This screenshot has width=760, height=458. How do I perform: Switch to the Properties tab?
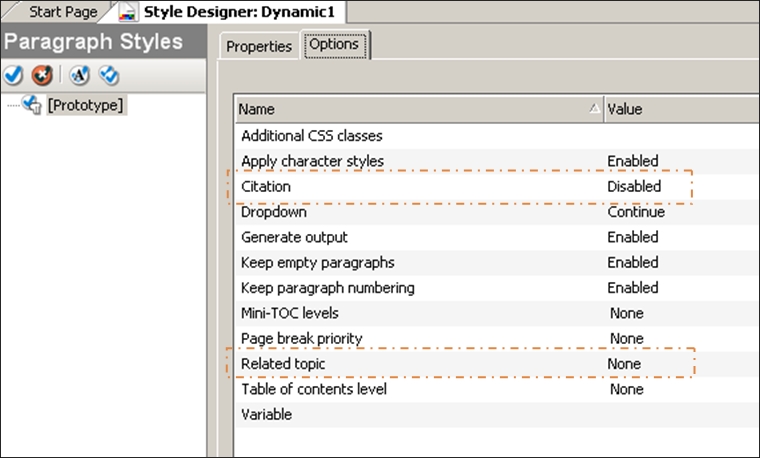coord(259,46)
